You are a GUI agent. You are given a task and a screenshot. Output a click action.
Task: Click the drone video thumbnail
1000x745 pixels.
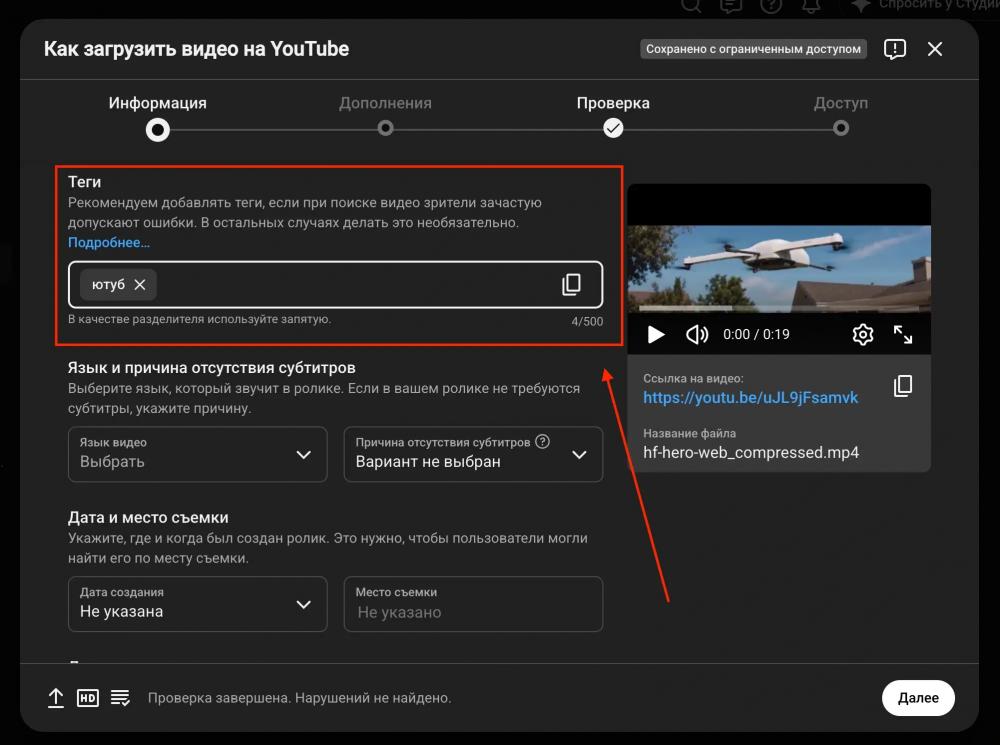click(779, 268)
